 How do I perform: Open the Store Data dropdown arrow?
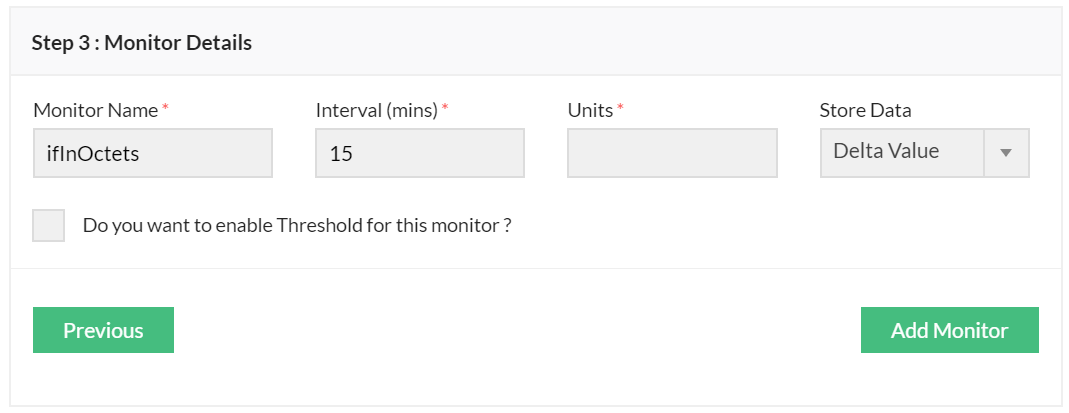click(x=1006, y=153)
